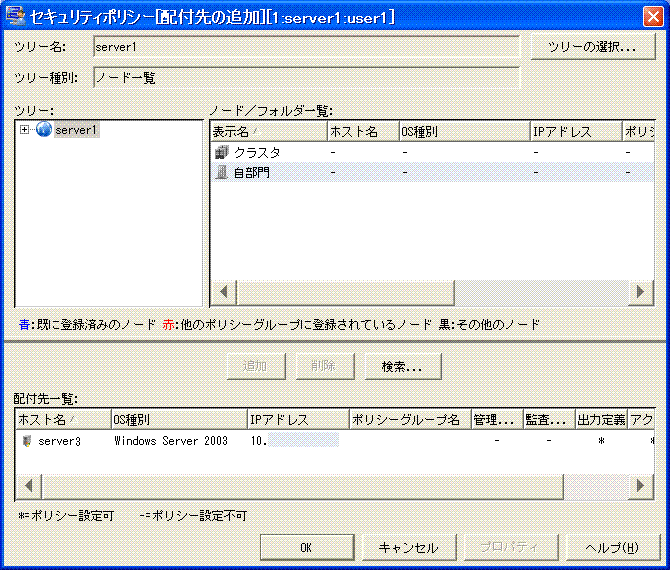This screenshot has height=570, width=670.
Task: Open ツリーの選択 dialog
Action: click(593, 47)
